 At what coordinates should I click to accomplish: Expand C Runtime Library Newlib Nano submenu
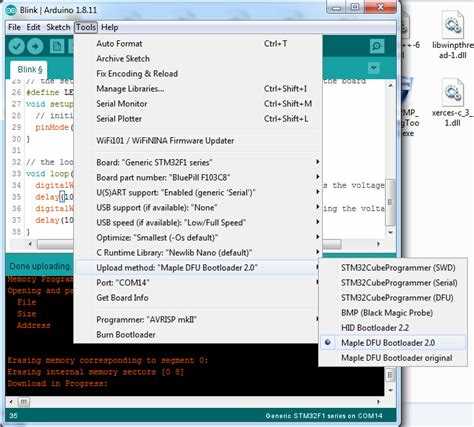click(x=198, y=253)
